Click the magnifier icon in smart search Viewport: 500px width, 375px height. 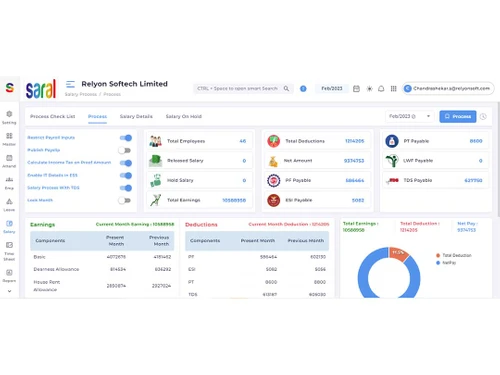click(x=286, y=88)
